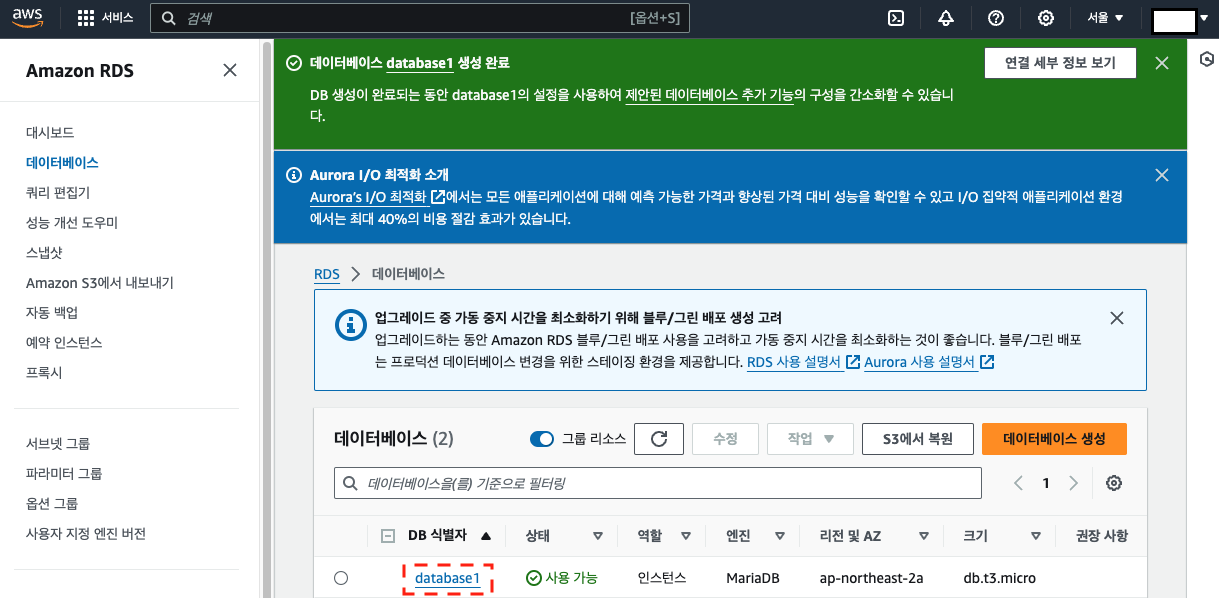Open Exports in Amazon S3 menu item
Screen dimensions: 1219x598
[100, 282]
